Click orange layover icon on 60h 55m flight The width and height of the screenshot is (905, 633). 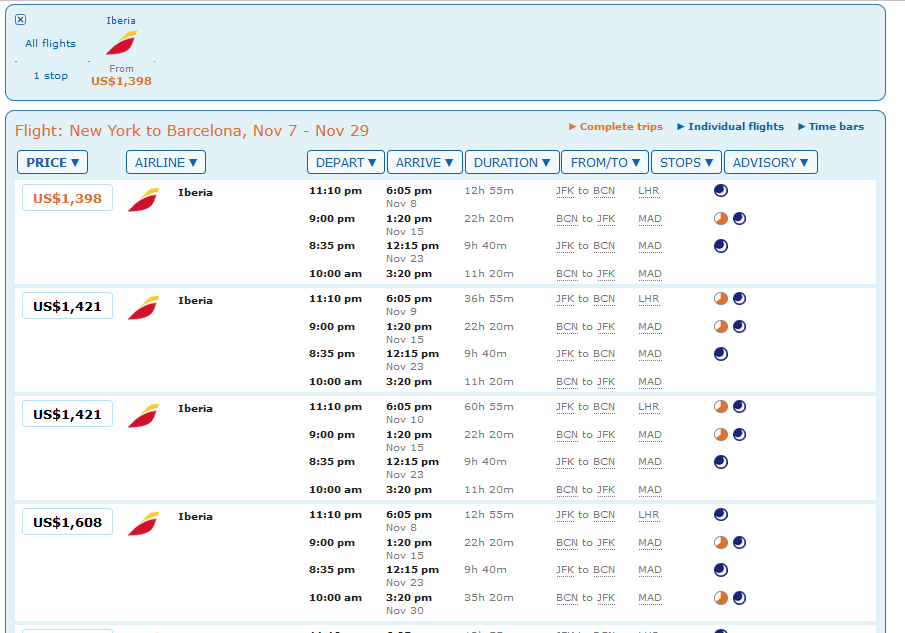pos(721,406)
